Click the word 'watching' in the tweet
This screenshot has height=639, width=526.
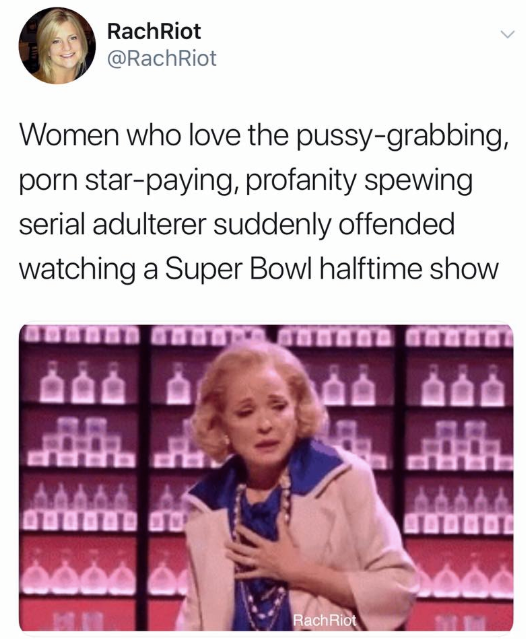tap(77, 269)
